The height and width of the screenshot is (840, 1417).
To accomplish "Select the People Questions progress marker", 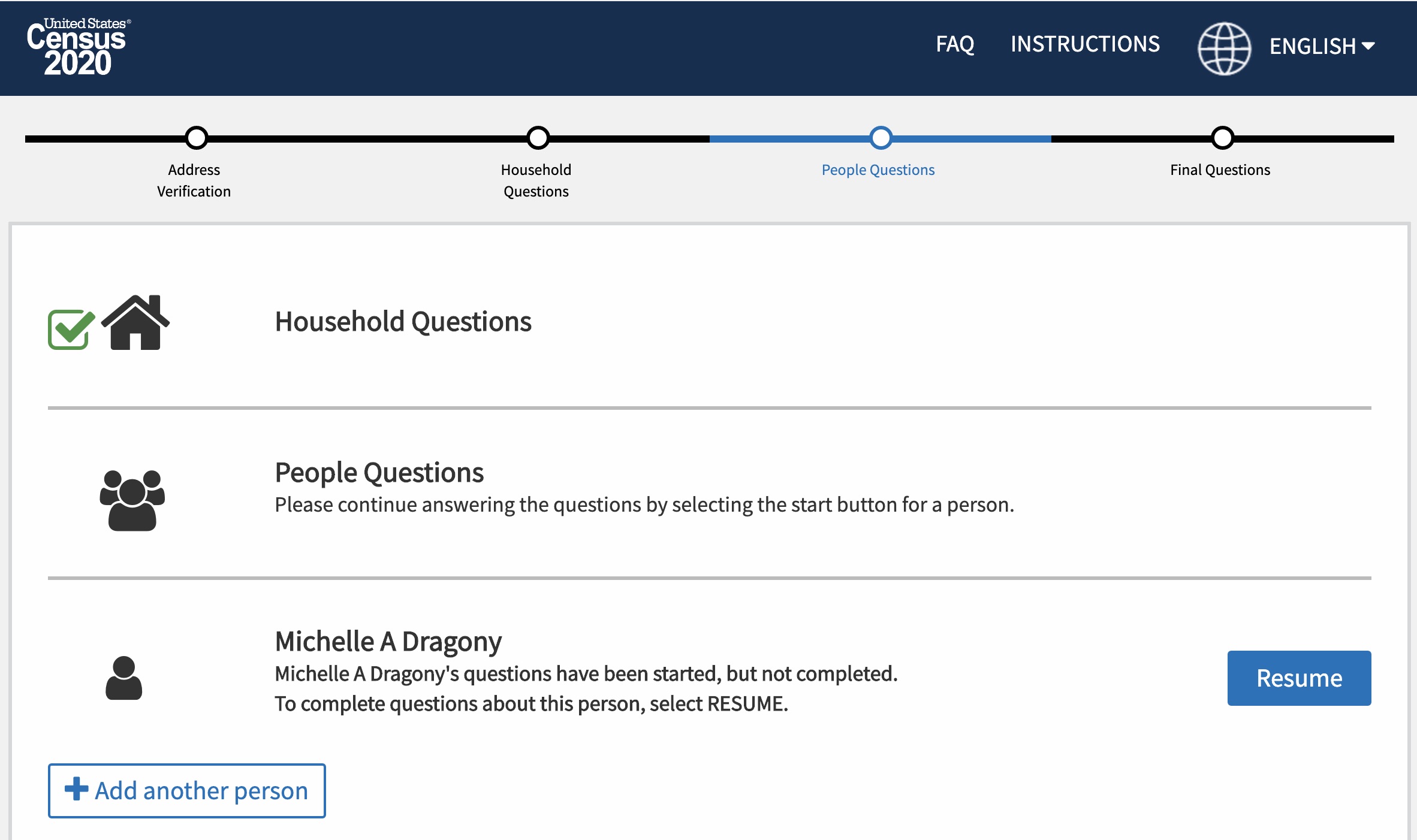I will [881, 138].
